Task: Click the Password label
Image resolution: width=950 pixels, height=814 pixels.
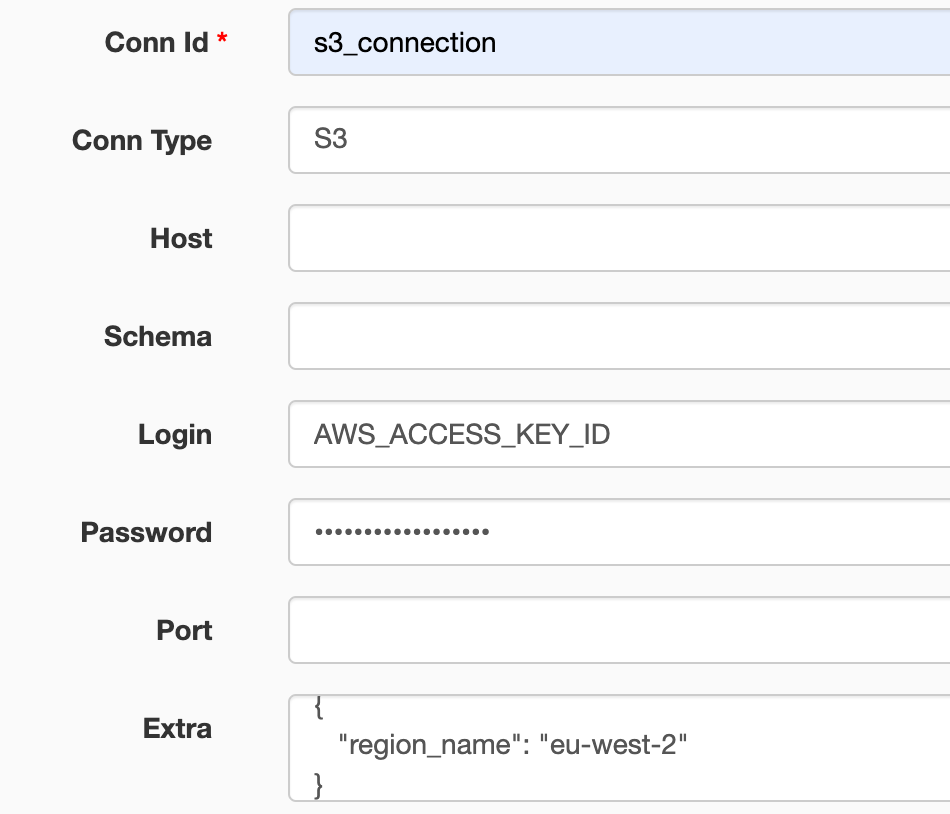Action: (x=145, y=532)
